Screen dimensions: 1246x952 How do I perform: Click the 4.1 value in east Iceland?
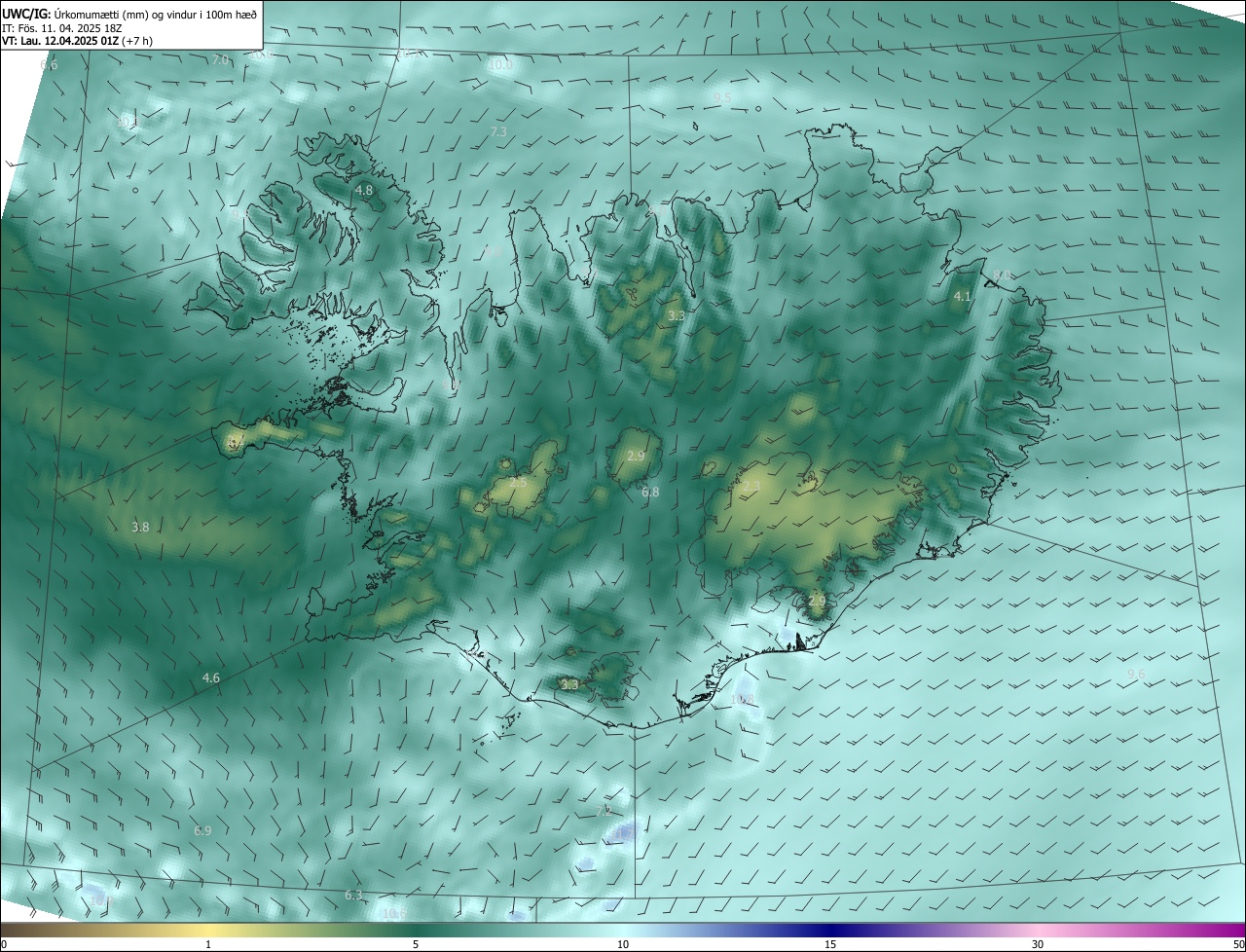[x=963, y=296]
